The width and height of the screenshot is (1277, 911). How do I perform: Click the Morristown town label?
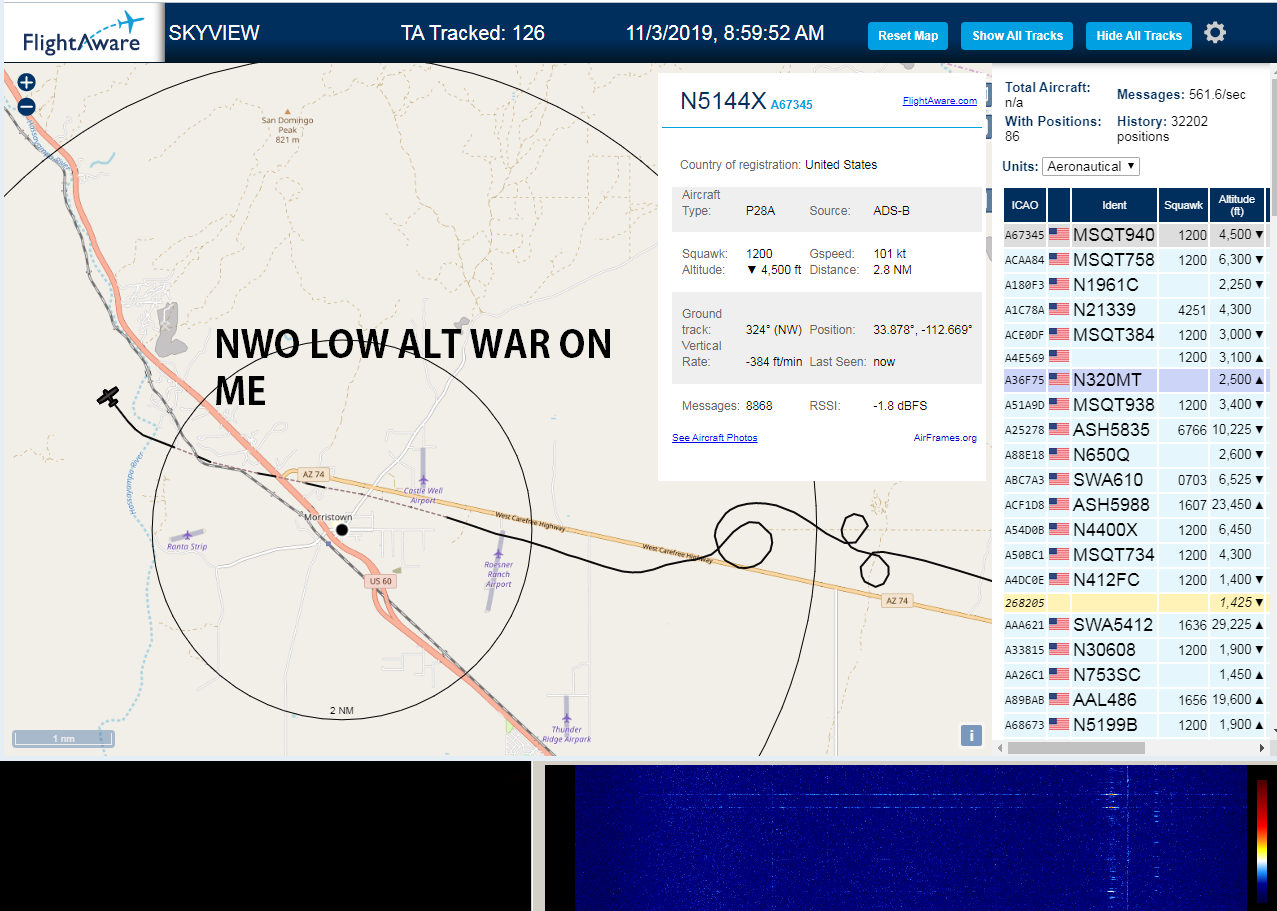click(328, 517)
